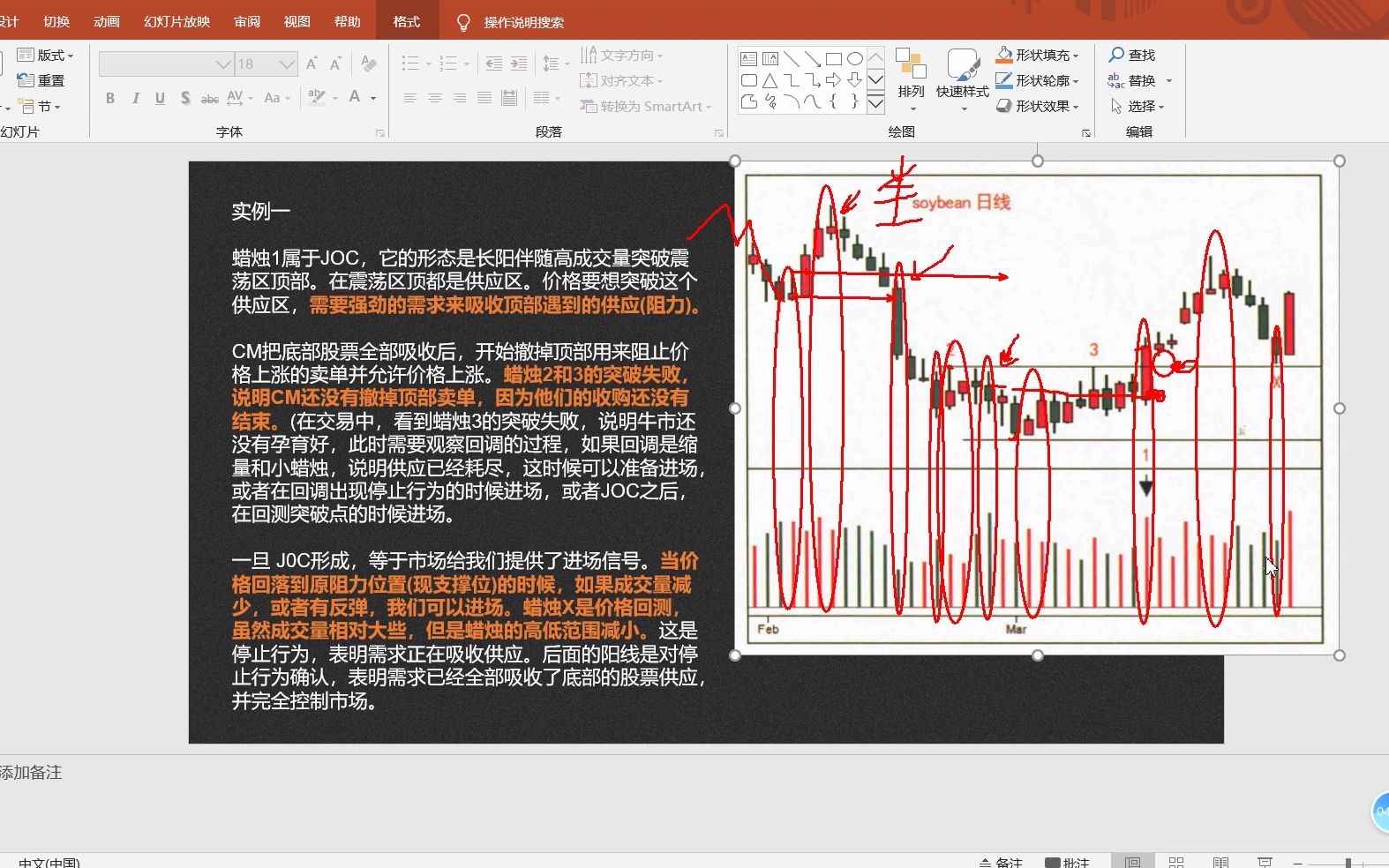Open the Drawing group dialog launcher
Viewport: 1389px width, 868px height.
[x=1085, y=133]
